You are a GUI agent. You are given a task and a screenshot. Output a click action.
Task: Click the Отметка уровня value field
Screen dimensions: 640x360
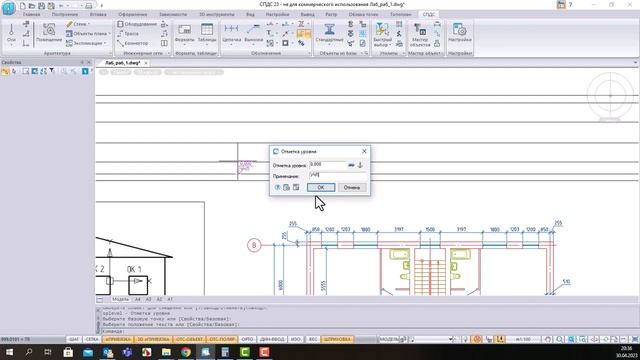(x=327, y=165)
